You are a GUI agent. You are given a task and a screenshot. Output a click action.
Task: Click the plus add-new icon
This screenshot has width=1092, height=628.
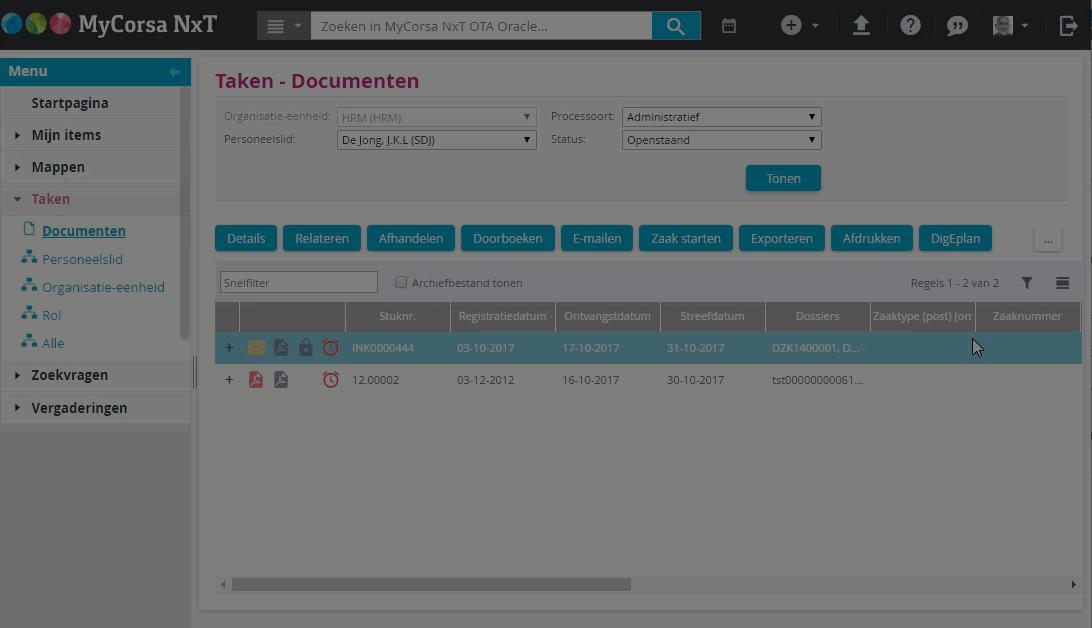click(x=790, y=26)
